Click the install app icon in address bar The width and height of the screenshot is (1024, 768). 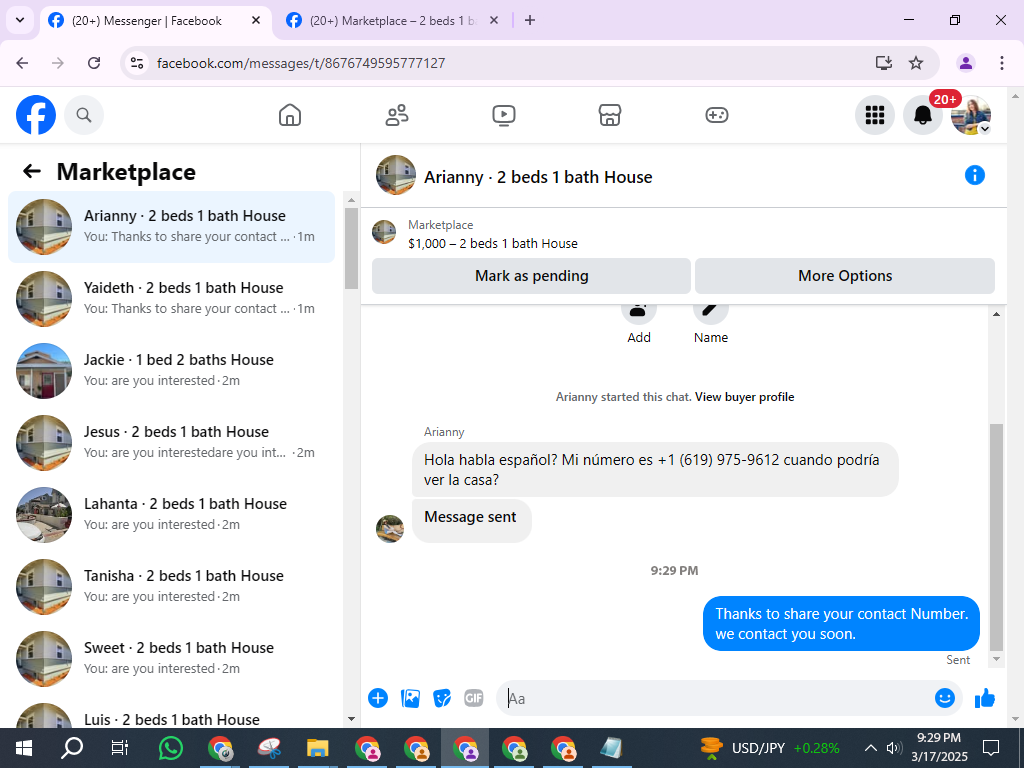[883, 63]
